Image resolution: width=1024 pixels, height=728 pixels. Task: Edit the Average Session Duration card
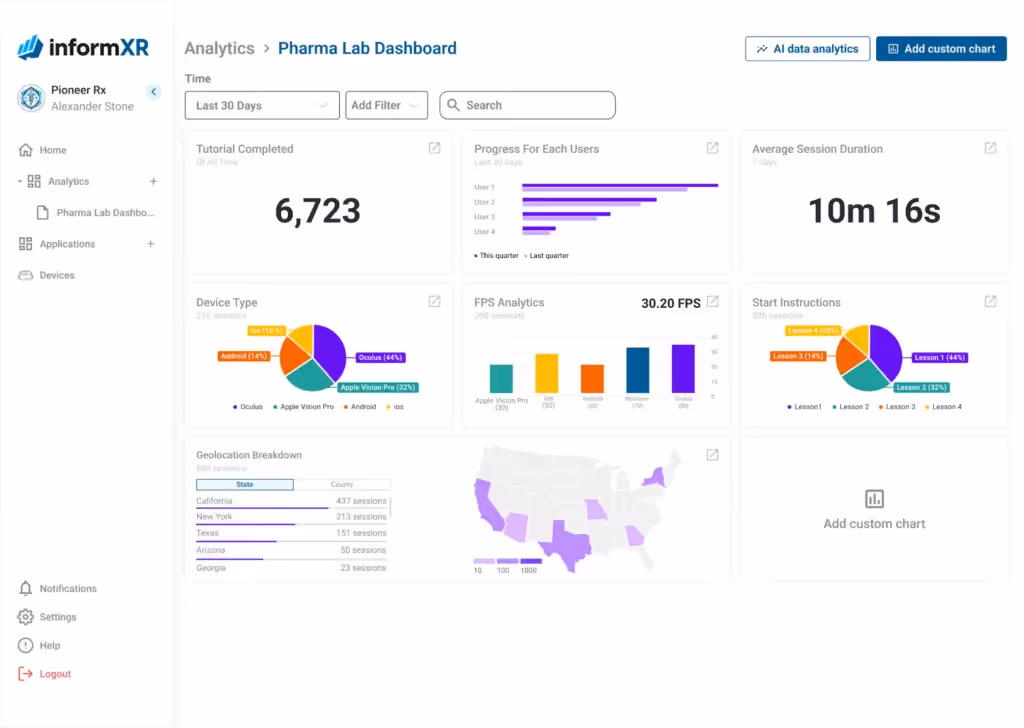pos(991,148)
